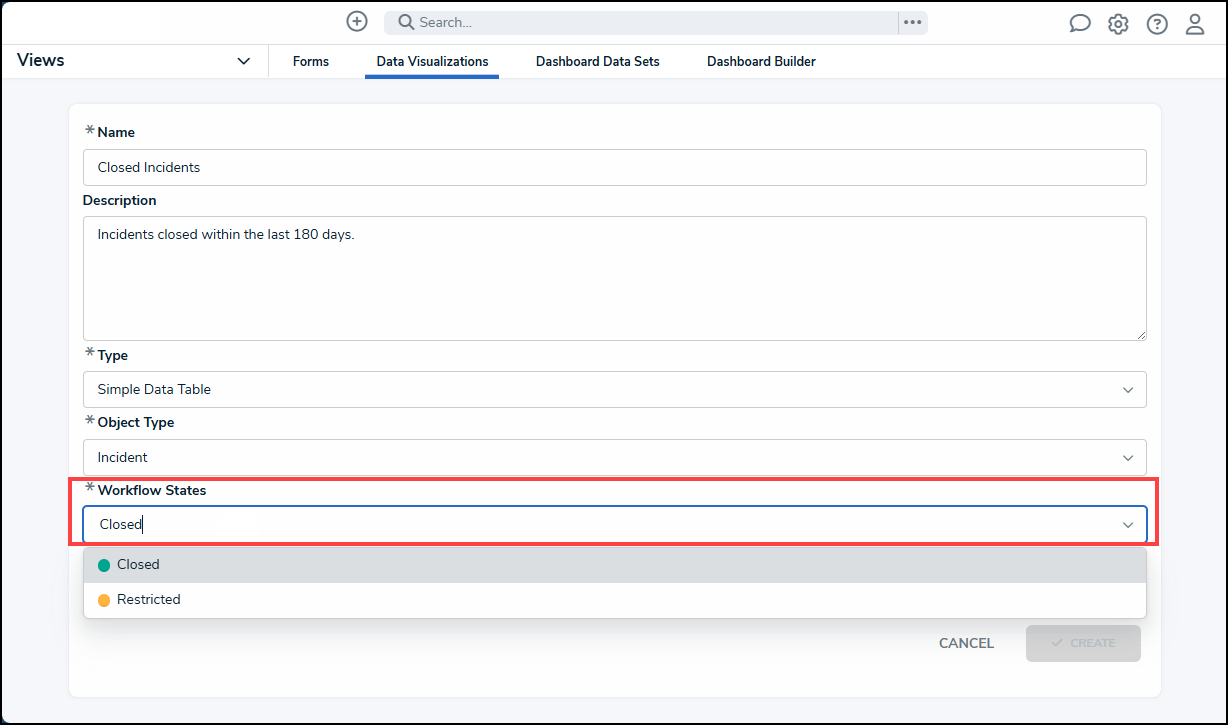
Task: Click the Name field 'Closed Incidents'
Action: tap(614, 167)
